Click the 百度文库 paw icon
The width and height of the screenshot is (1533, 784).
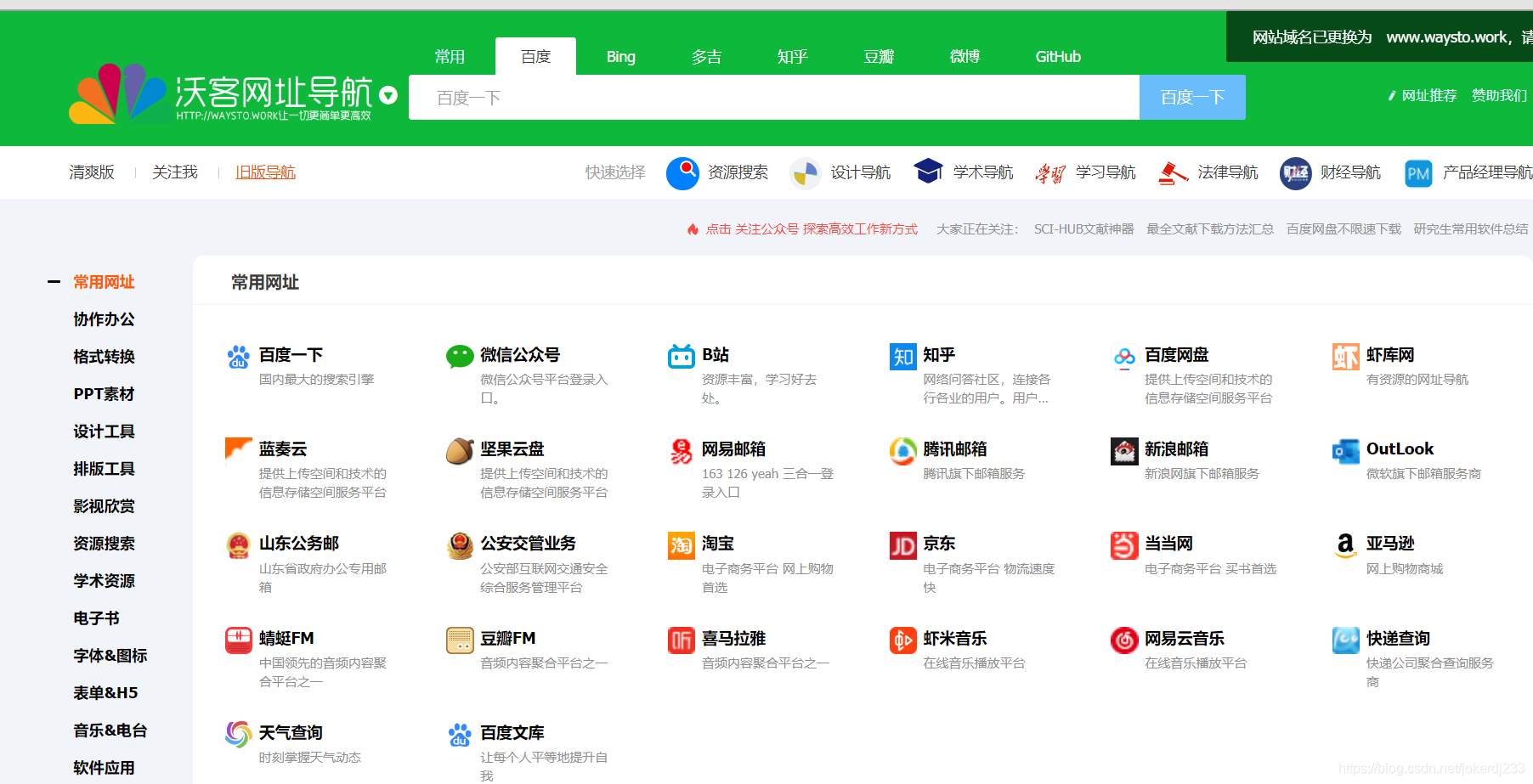coord(460,734)
